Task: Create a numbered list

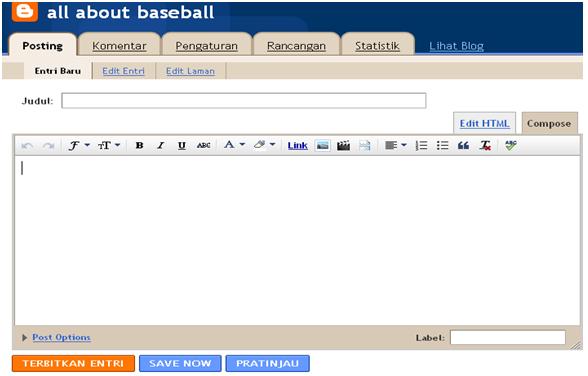Action: click(x=422, y=145)
